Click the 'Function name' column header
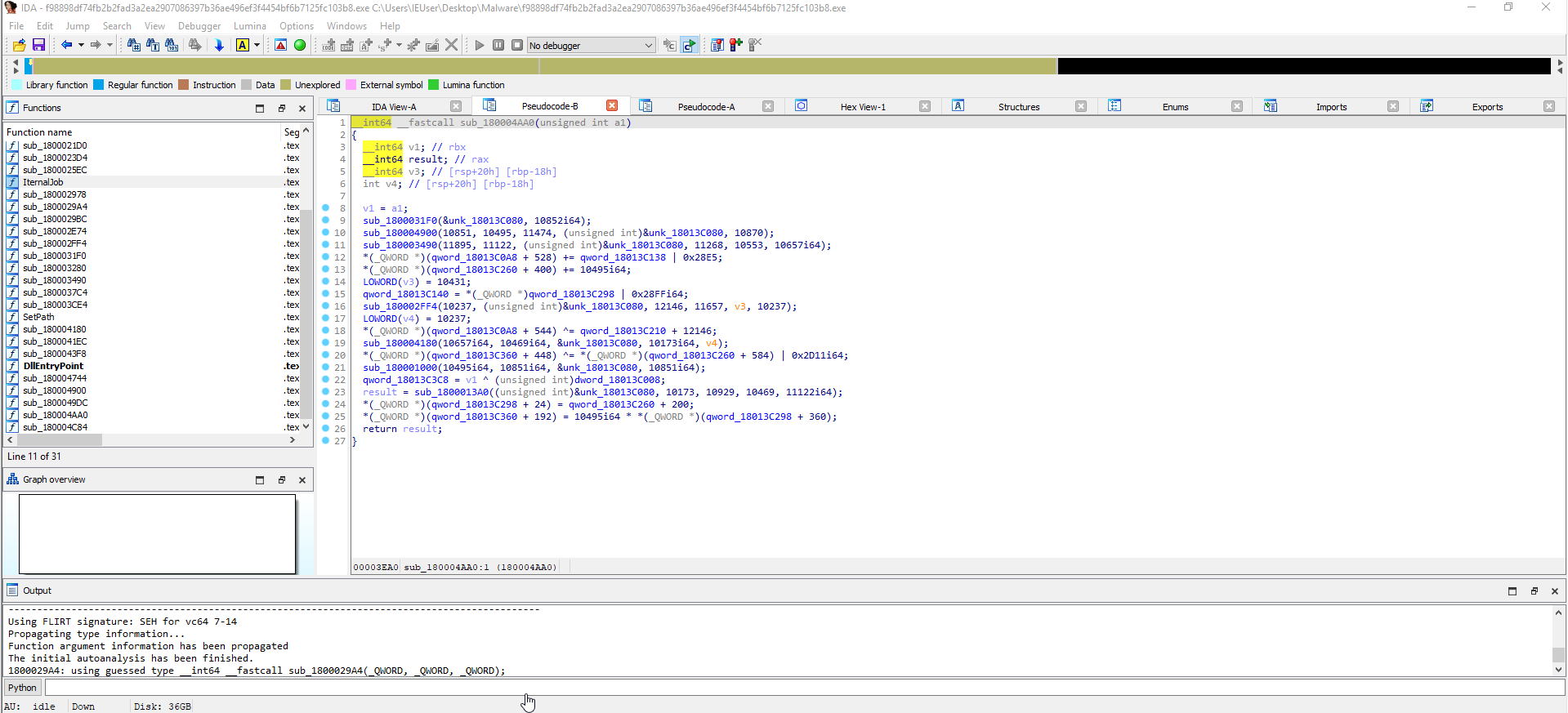The image size is (1568, 713). (142, 132)
